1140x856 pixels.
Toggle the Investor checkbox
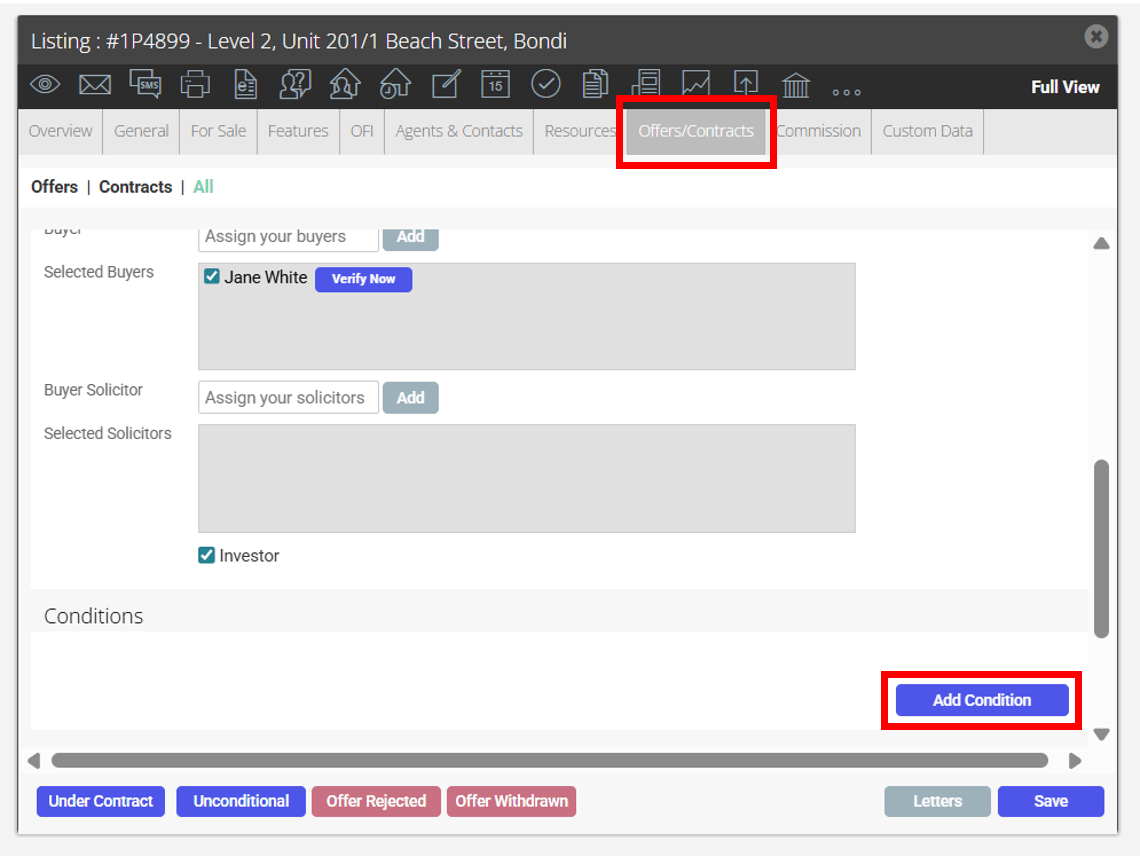click(x=206, y=556)
